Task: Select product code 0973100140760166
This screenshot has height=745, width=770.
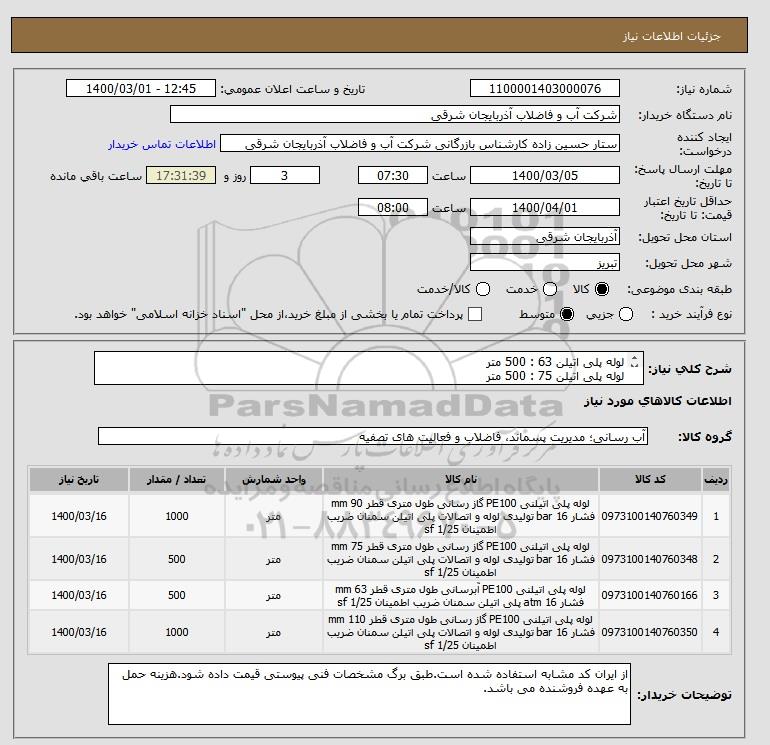Action: 649,595
